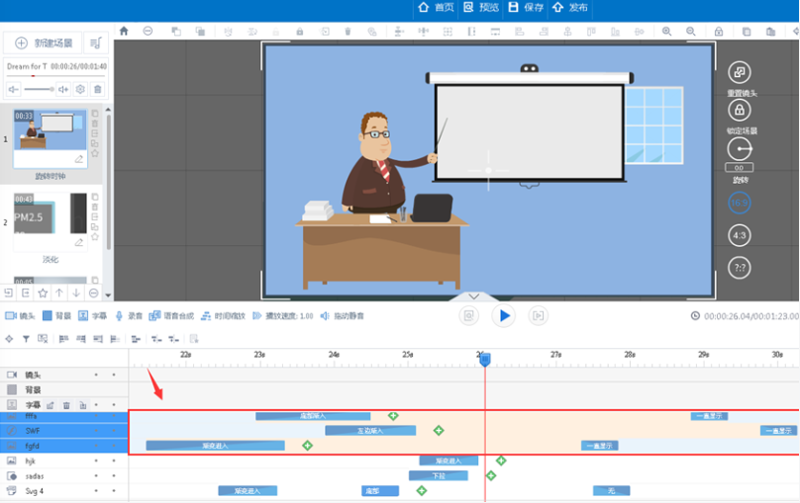Adjust the music volume slider
Viewport: 800px width, 503px height.
click(39, 89)
